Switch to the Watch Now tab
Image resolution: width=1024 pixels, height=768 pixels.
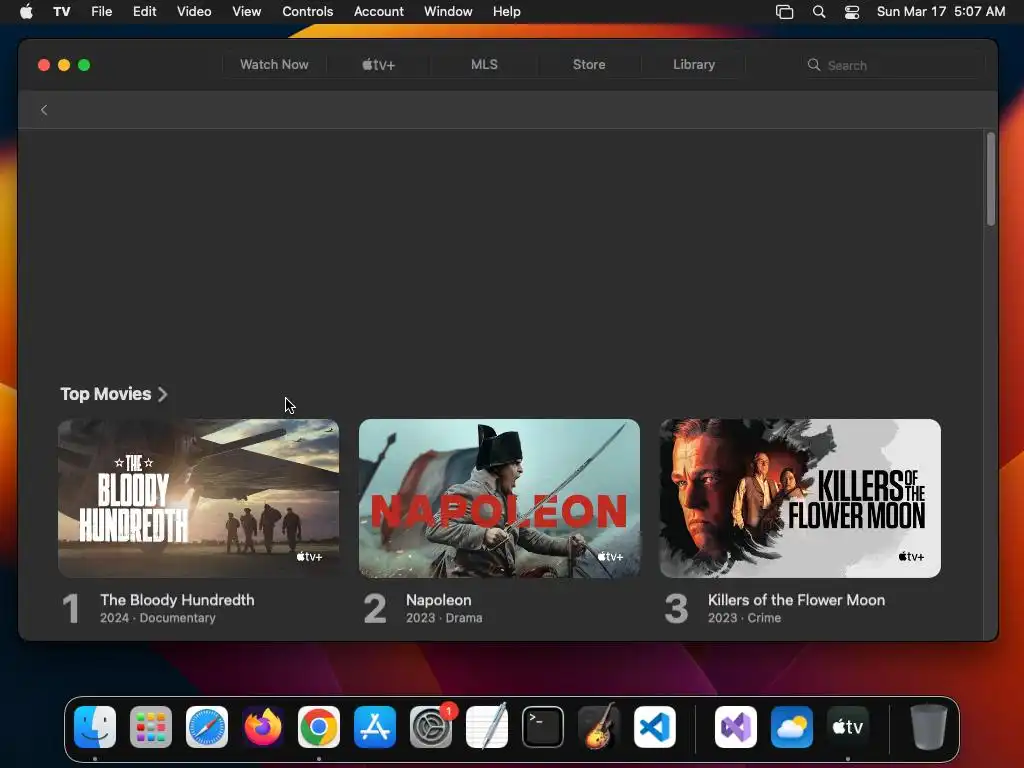274,65
